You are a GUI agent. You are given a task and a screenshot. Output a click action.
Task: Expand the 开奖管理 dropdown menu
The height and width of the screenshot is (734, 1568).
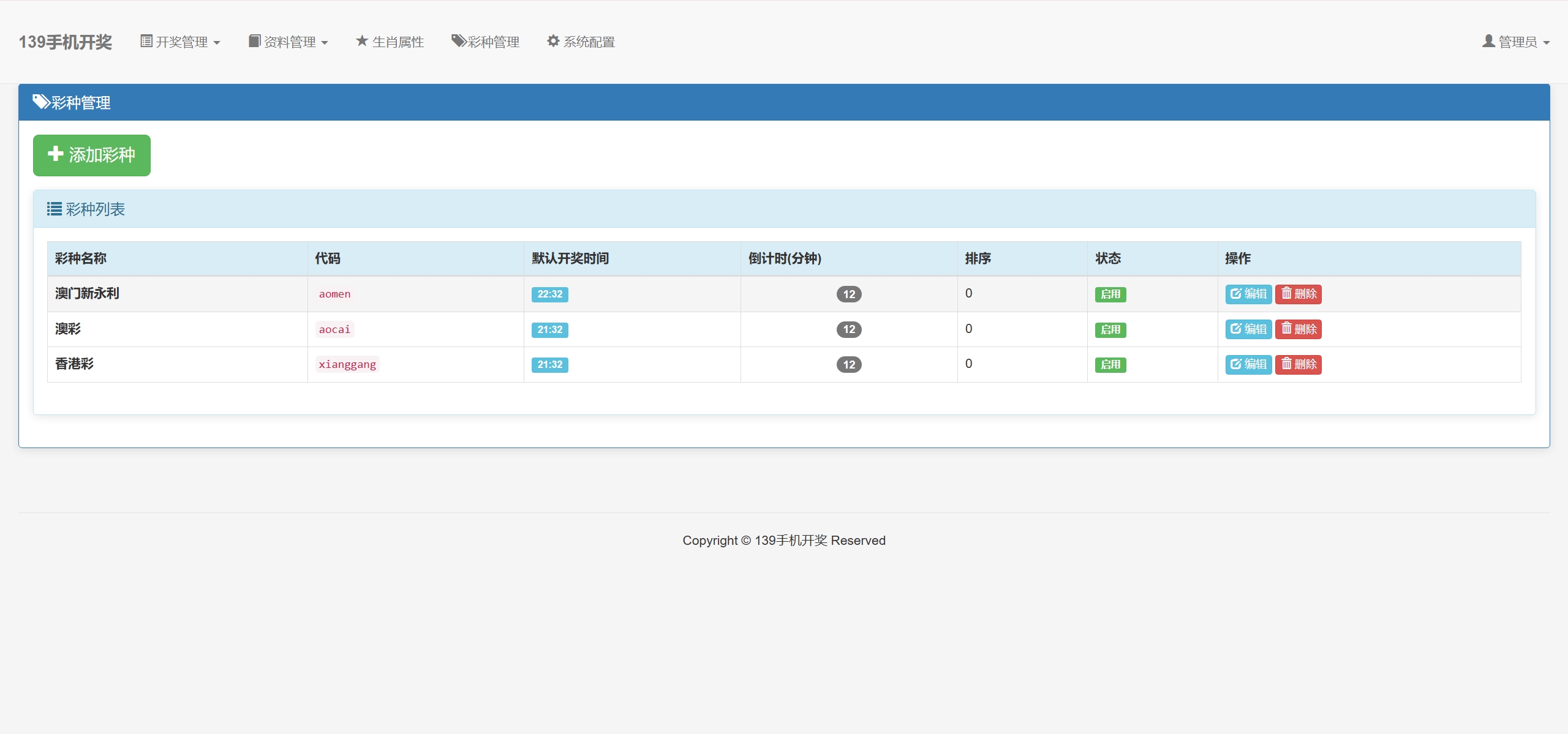click(181, 42)
